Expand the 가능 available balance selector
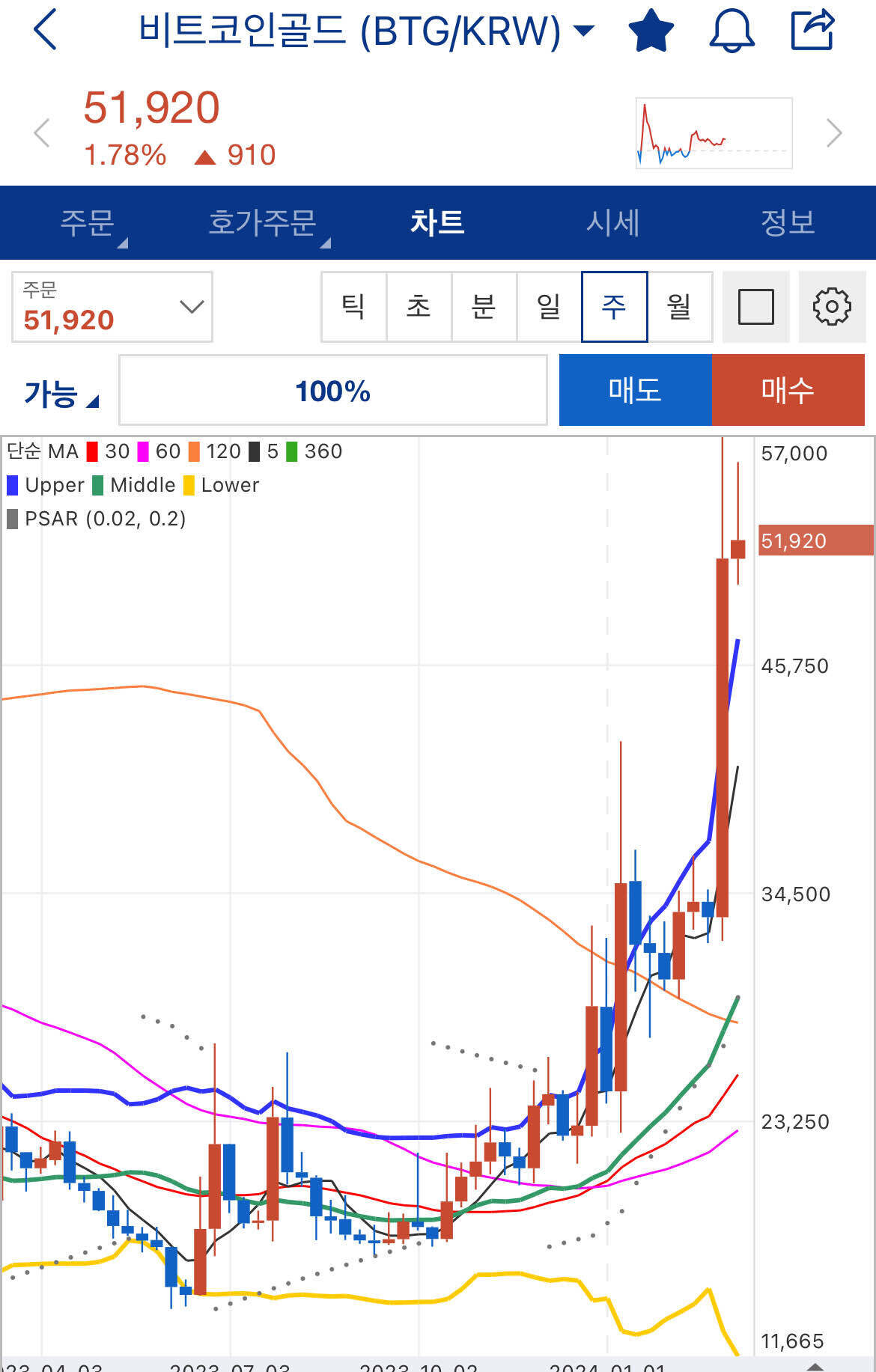 tap(61, 393)
